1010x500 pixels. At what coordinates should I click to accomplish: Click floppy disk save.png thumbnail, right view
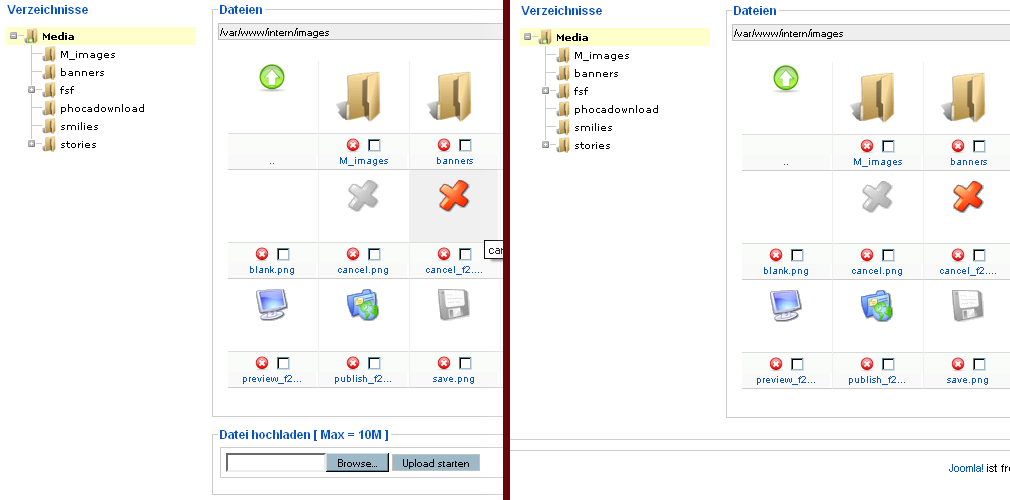(x=967, y=305)
